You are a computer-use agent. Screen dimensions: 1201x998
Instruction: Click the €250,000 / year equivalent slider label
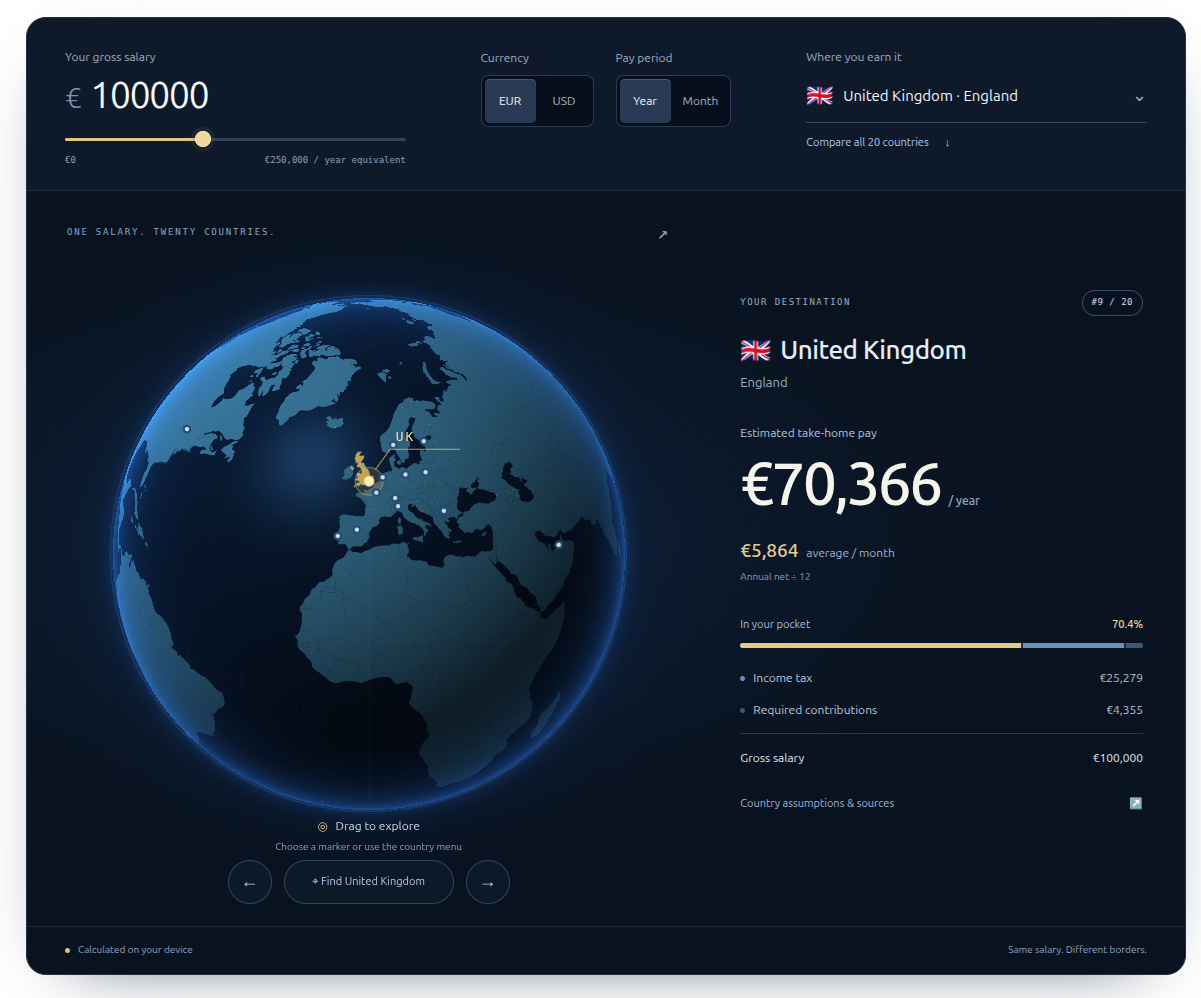point(335,160)
